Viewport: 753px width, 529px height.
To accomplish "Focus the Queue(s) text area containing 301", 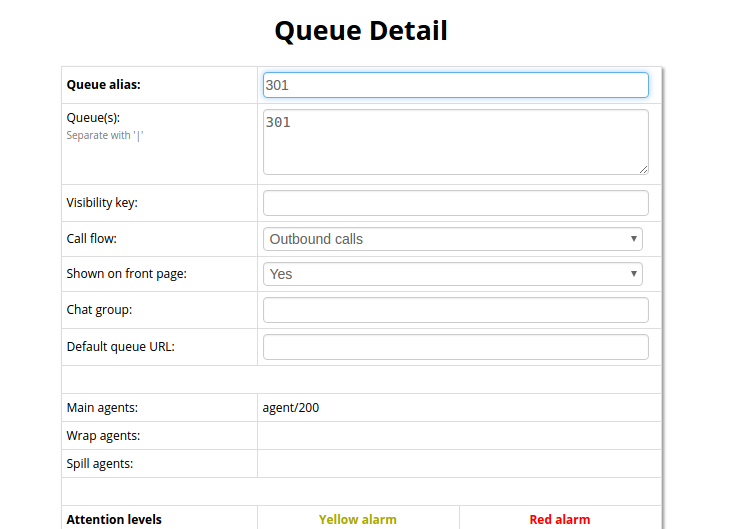I will 455,141.
